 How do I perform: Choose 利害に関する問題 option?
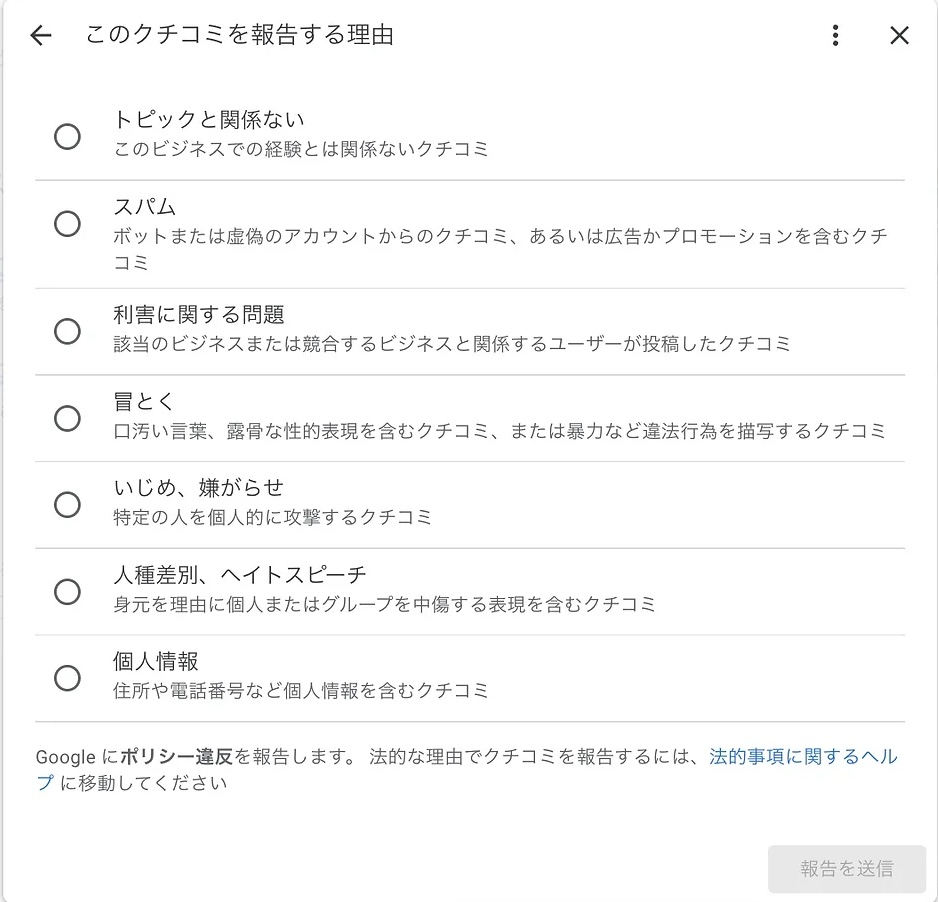(67, 331)
